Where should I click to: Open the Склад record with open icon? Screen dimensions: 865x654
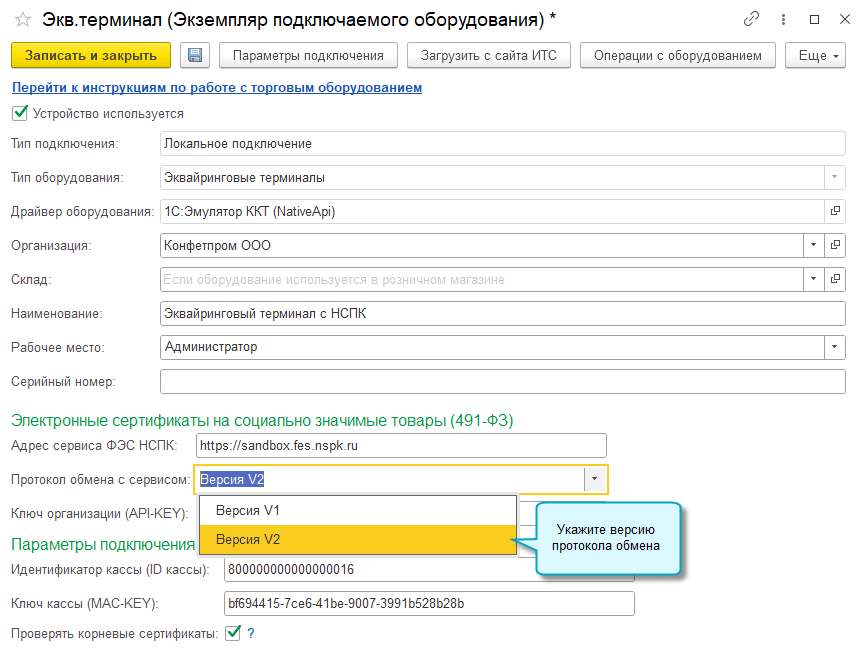coord(835,279)
